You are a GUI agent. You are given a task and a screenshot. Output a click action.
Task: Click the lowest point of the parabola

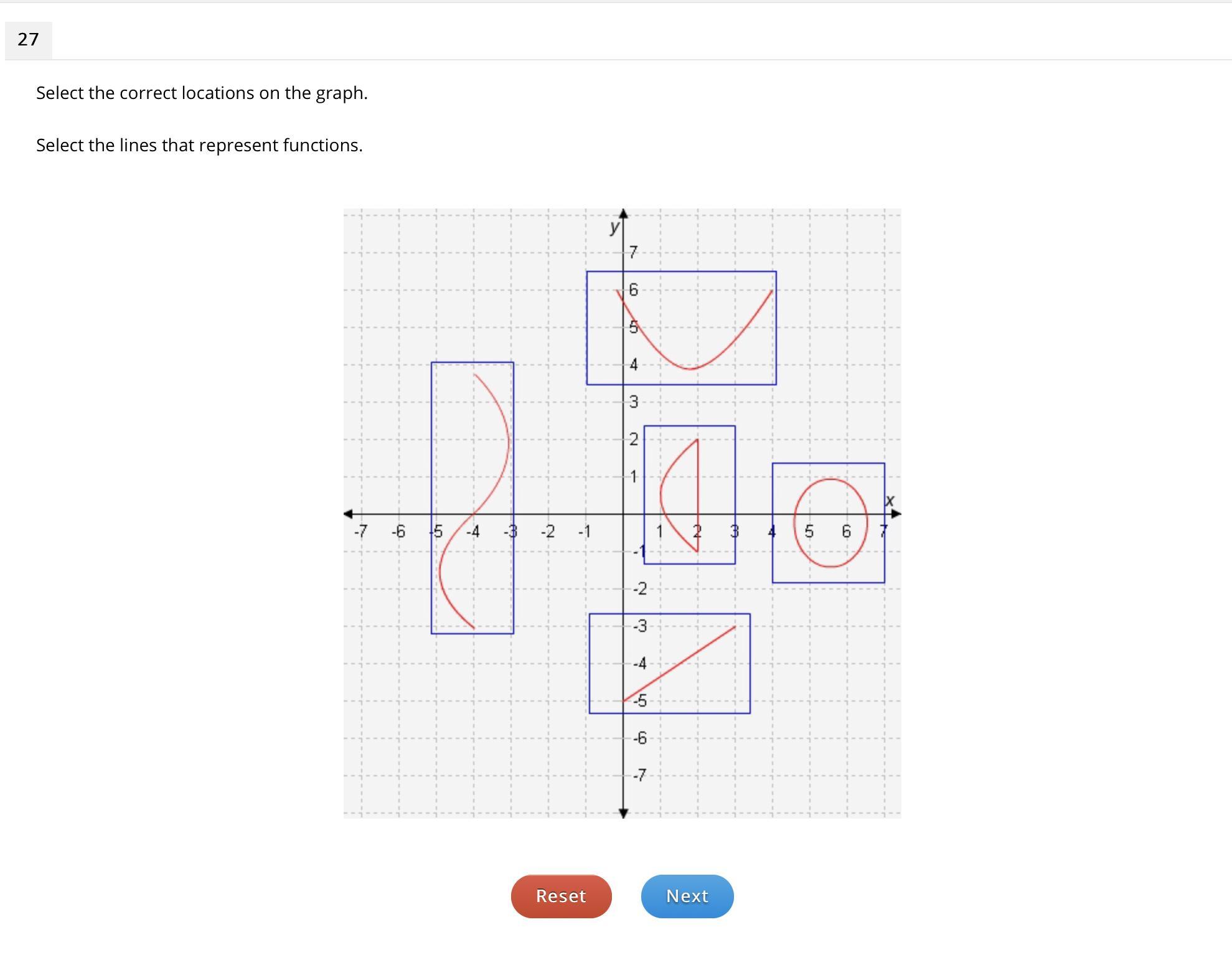(691, 369)
